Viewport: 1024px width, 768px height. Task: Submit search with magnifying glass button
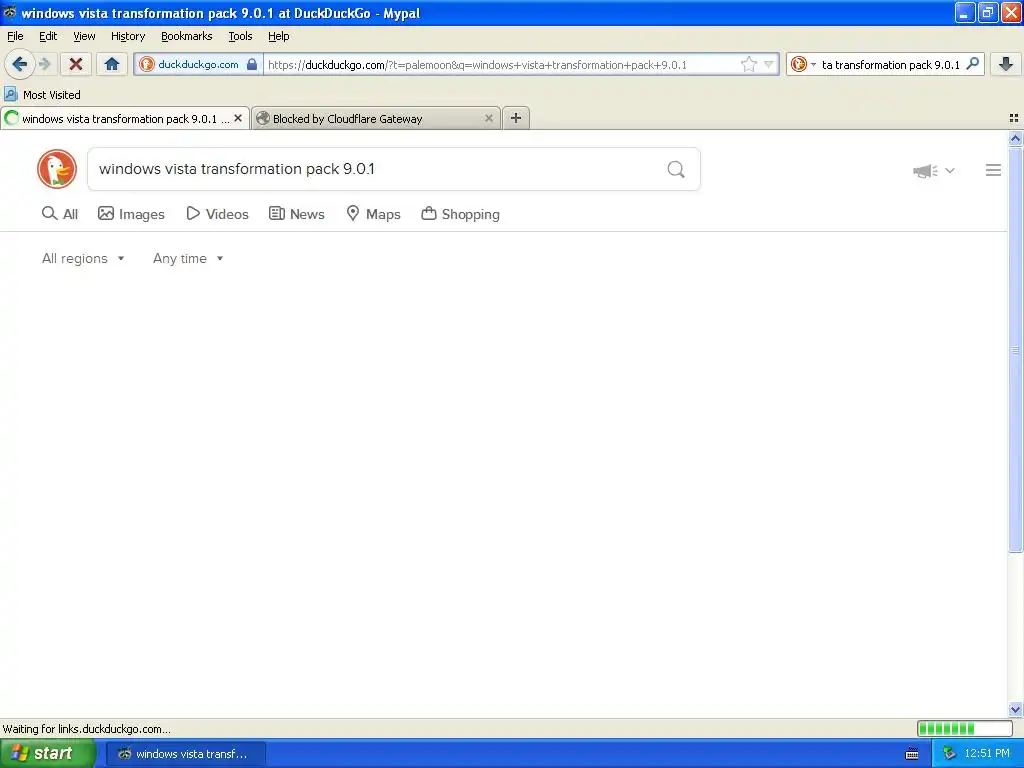click(x=676, y=169)
